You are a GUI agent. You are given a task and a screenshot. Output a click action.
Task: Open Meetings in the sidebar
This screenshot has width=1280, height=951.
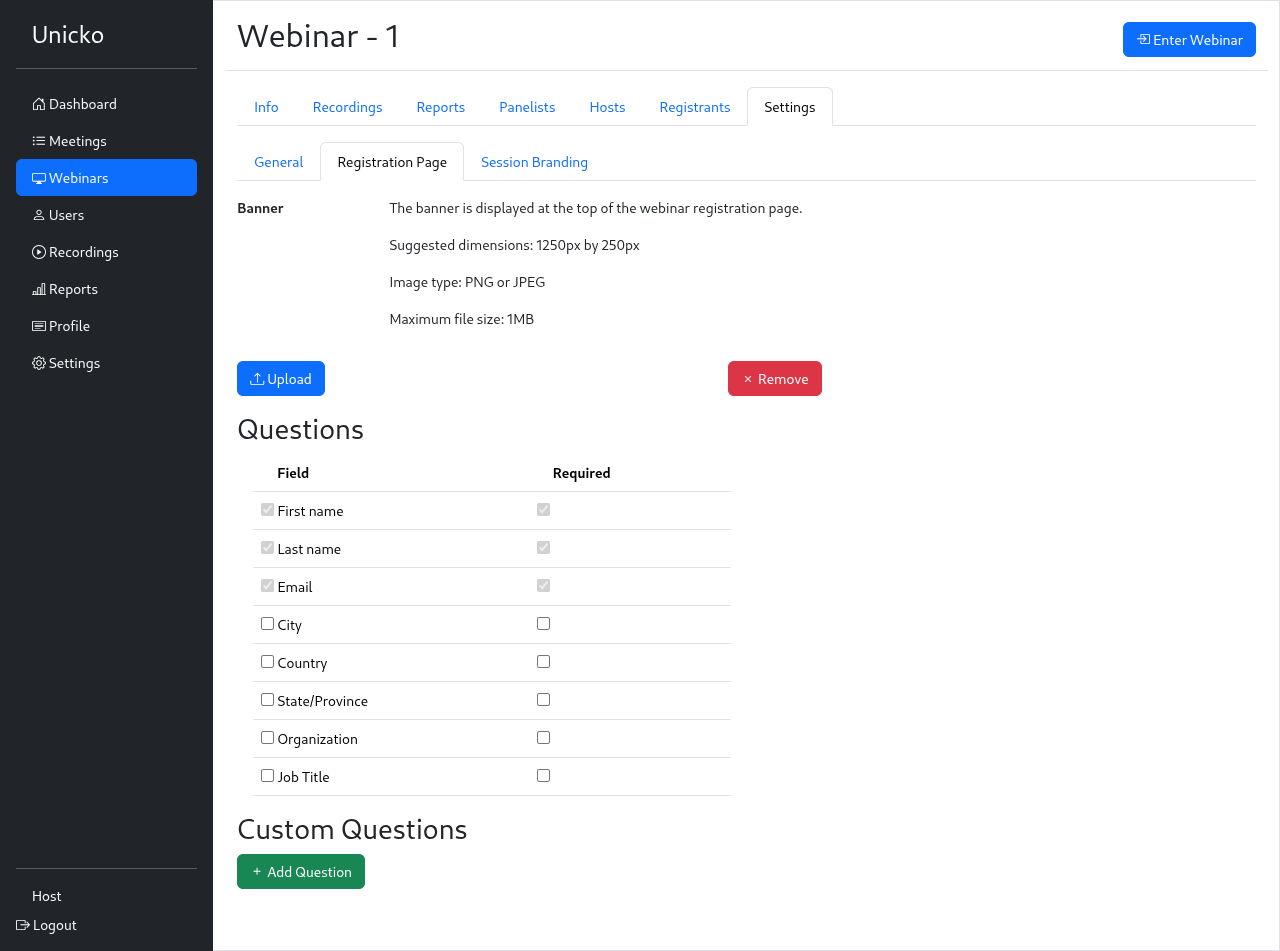(106, 141)
